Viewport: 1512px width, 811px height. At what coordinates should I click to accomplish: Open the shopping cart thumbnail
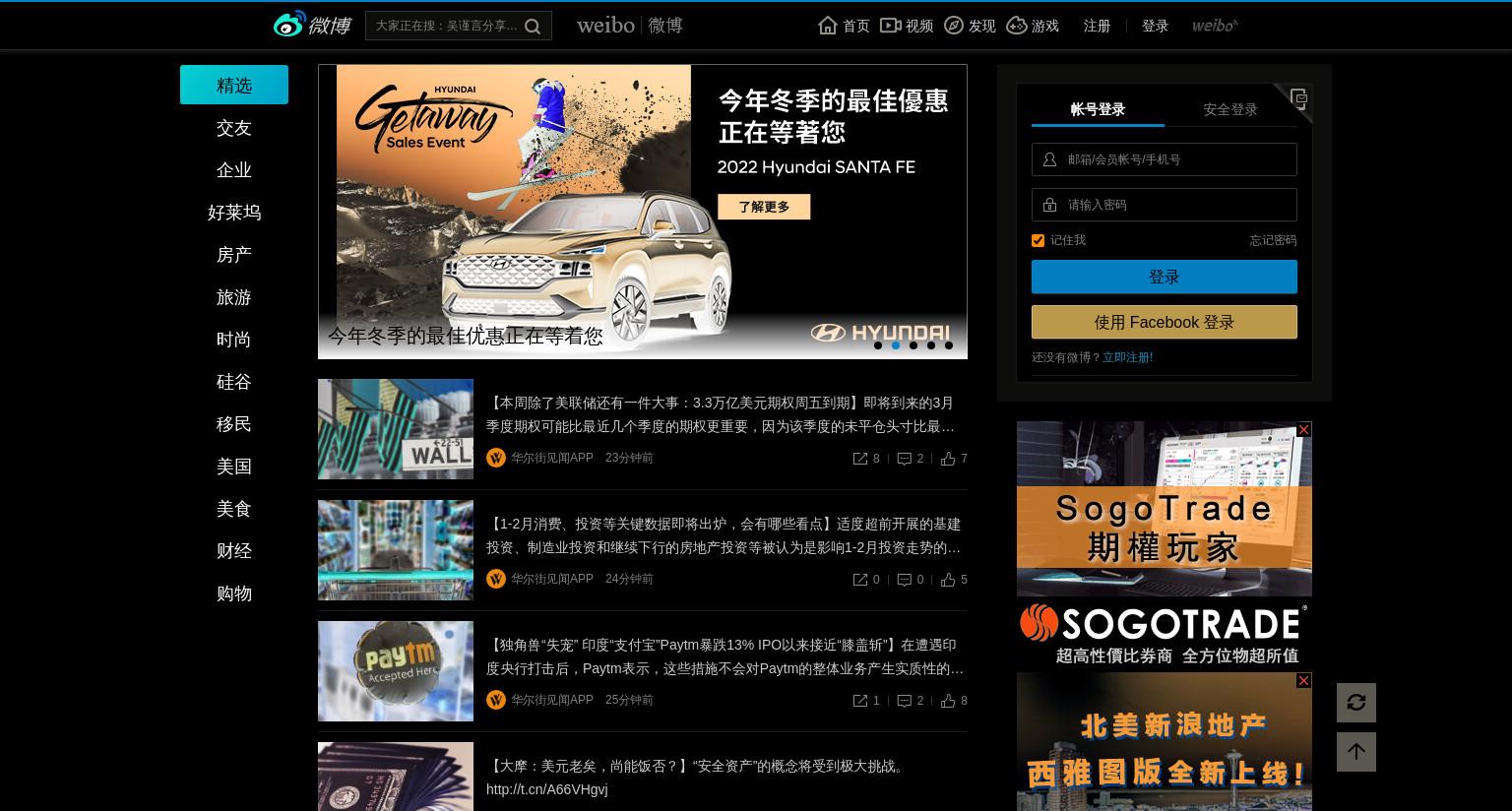point(396,550)
